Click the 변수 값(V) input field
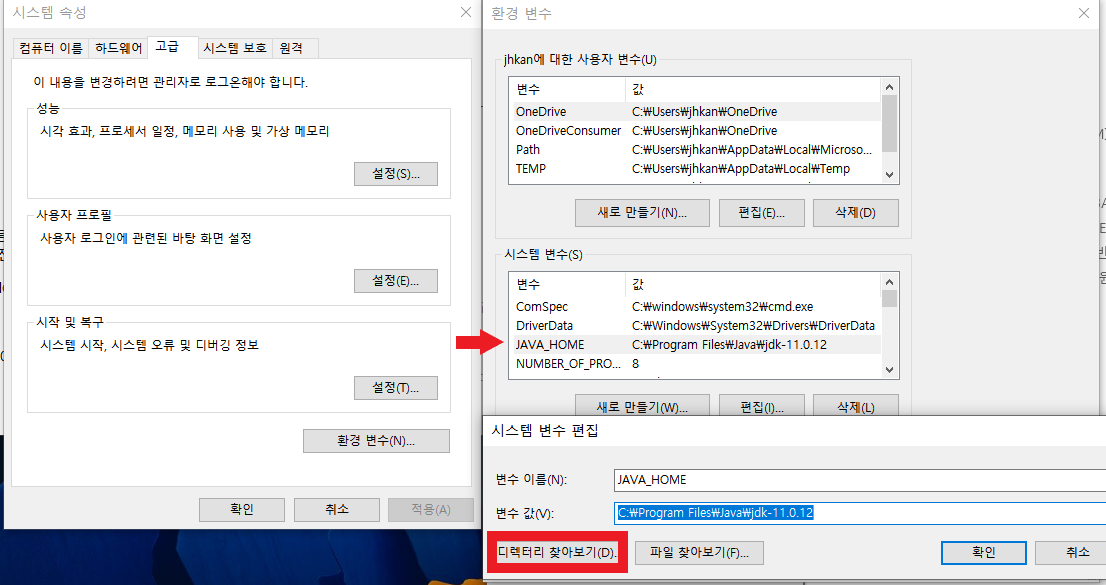1106x585 pixels. (x=860, y=513)
